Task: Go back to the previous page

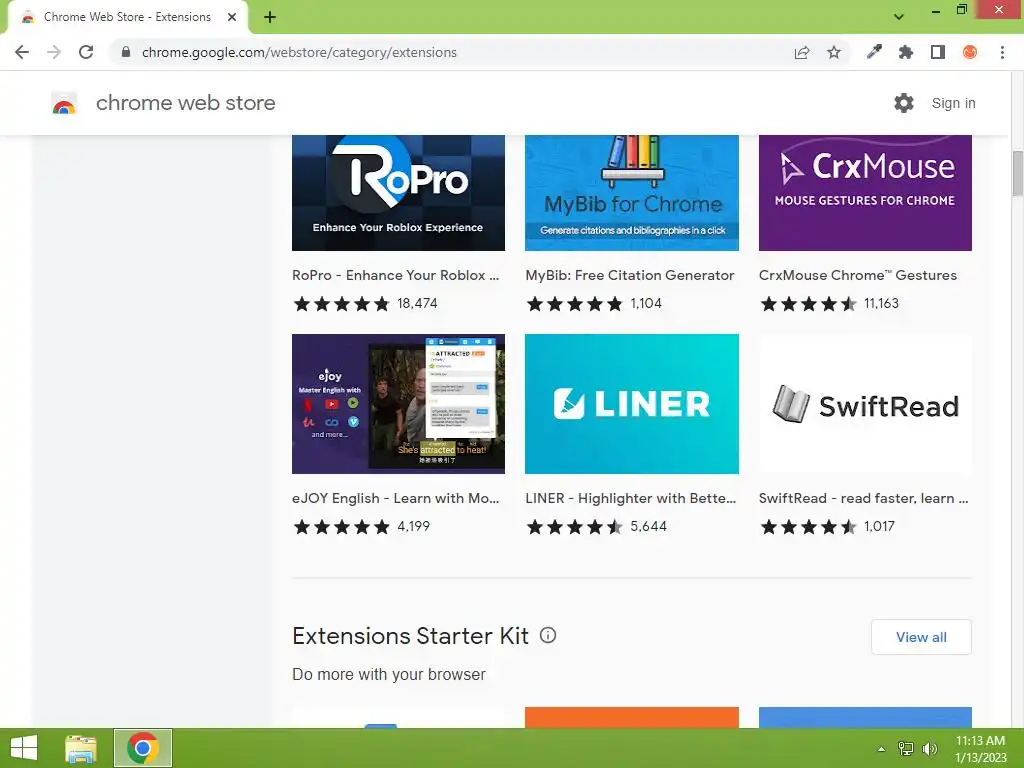Action: (x=22, y=52)
